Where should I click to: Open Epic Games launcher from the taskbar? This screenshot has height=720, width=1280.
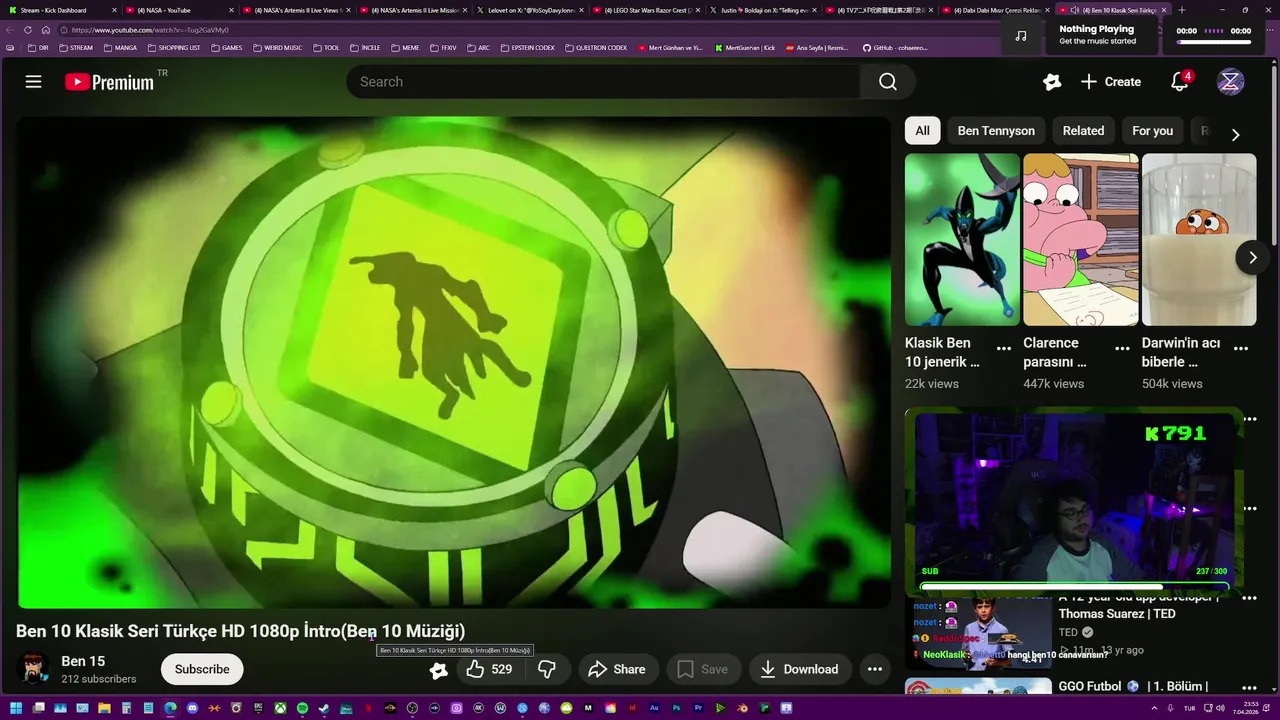(258, 708)
